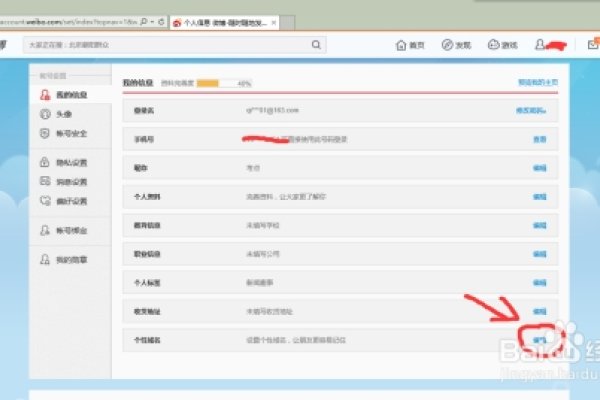The height and width of the screenshot is (400, 600).
Task: Click 编辑 in the 昵称 row
Action: 540,168
